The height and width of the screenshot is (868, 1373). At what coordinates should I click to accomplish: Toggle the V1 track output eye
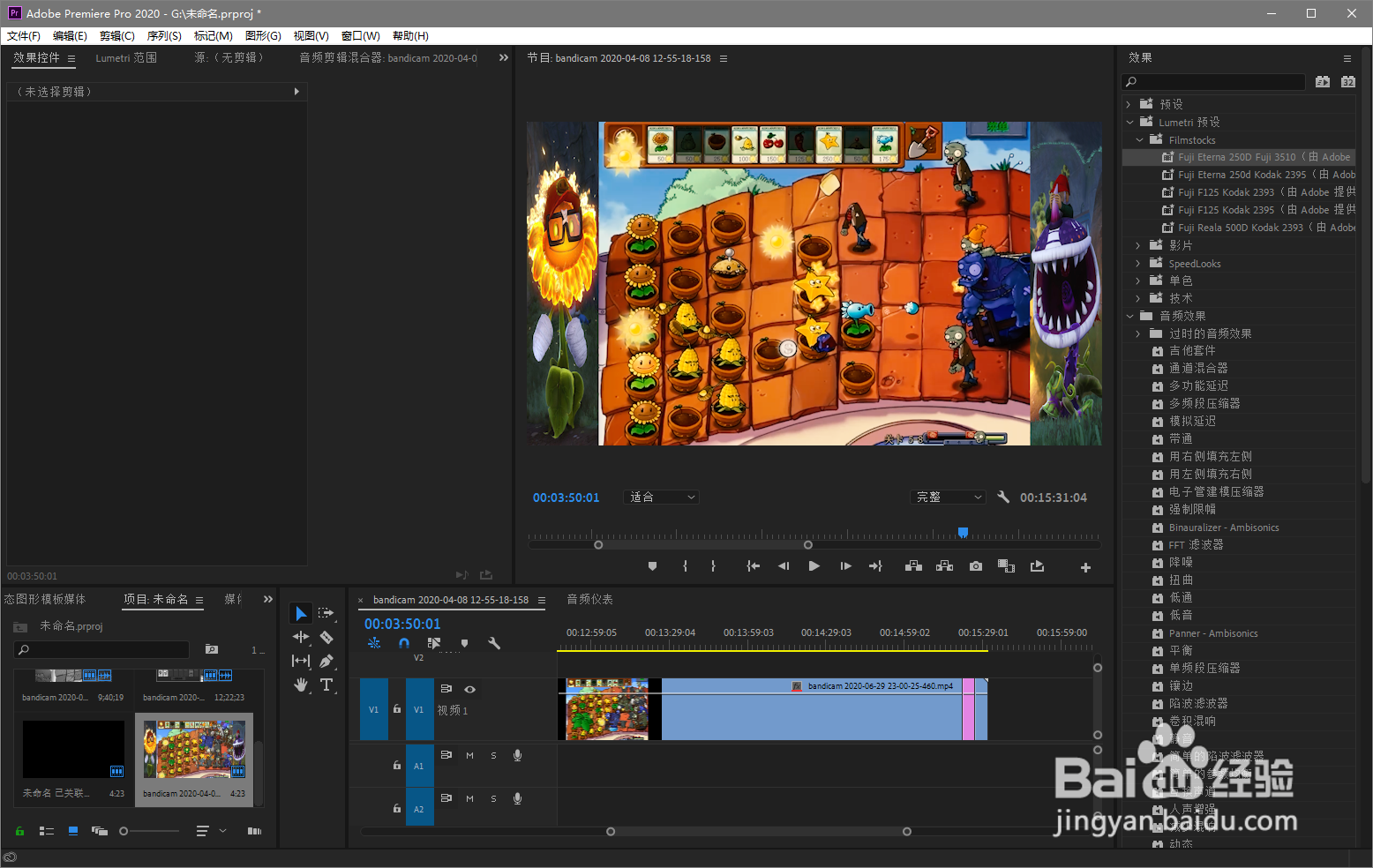pyautogui.click(x=469, y=689)
